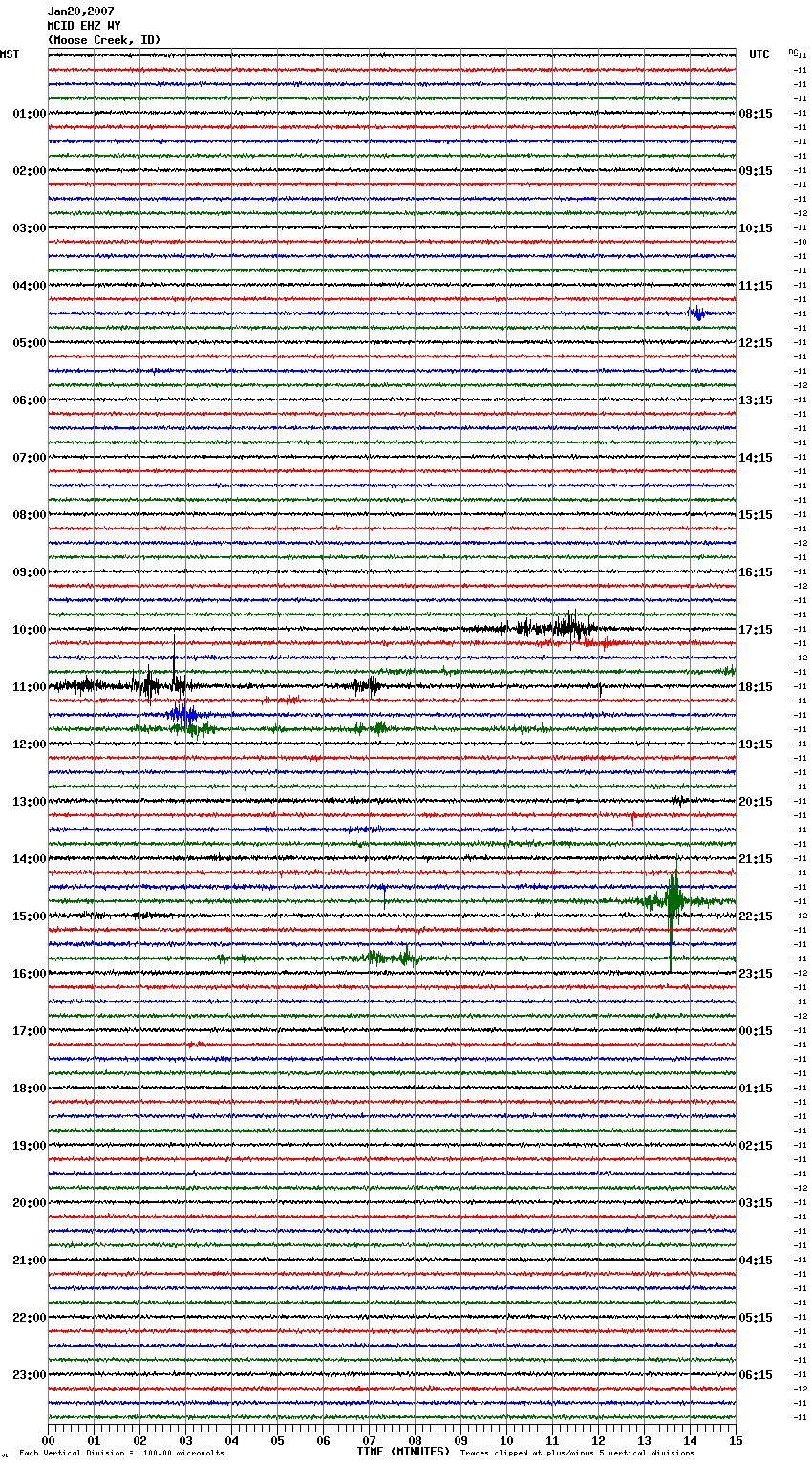Click the "06:00" MST time label
812x1466 pixels.
pos(30,400)
